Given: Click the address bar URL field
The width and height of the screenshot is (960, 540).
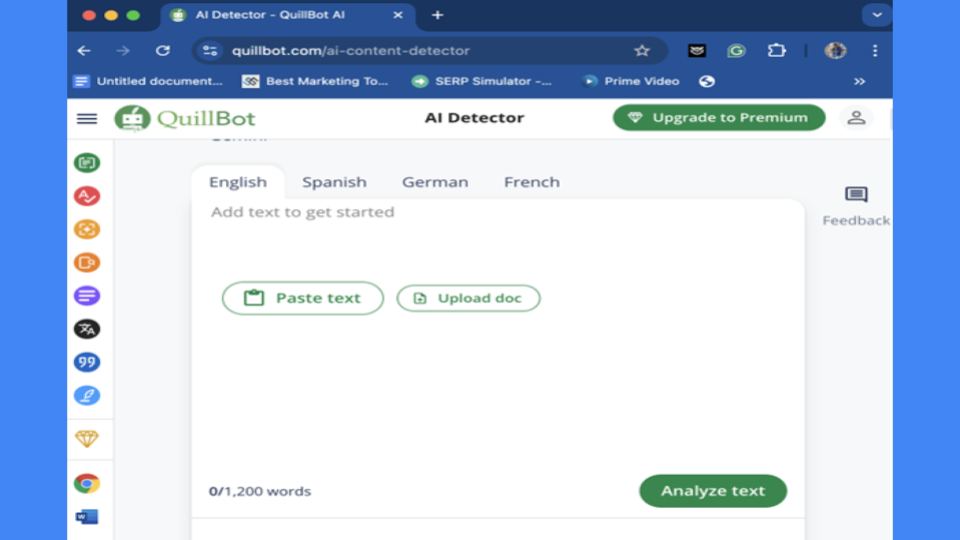Looking at the screenshot, I should point(429,51).
